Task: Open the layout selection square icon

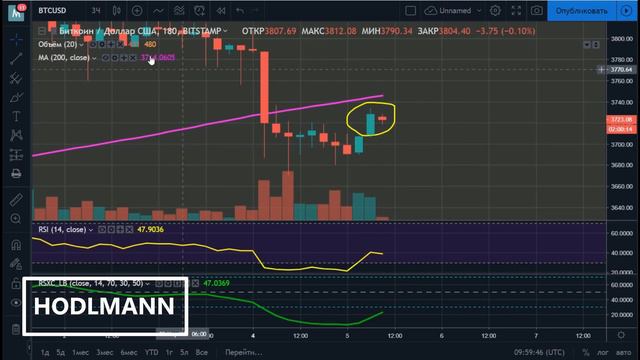Action: click(411, 11)
